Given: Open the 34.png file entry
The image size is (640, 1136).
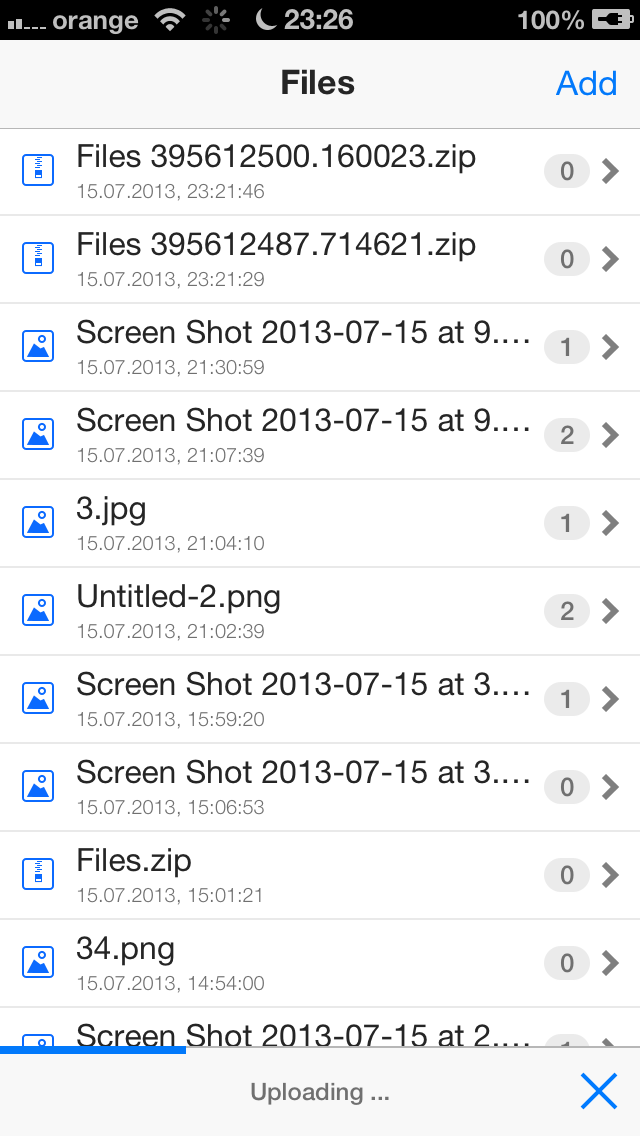Looking at the screenshot, I should click(x=300, y=963).
